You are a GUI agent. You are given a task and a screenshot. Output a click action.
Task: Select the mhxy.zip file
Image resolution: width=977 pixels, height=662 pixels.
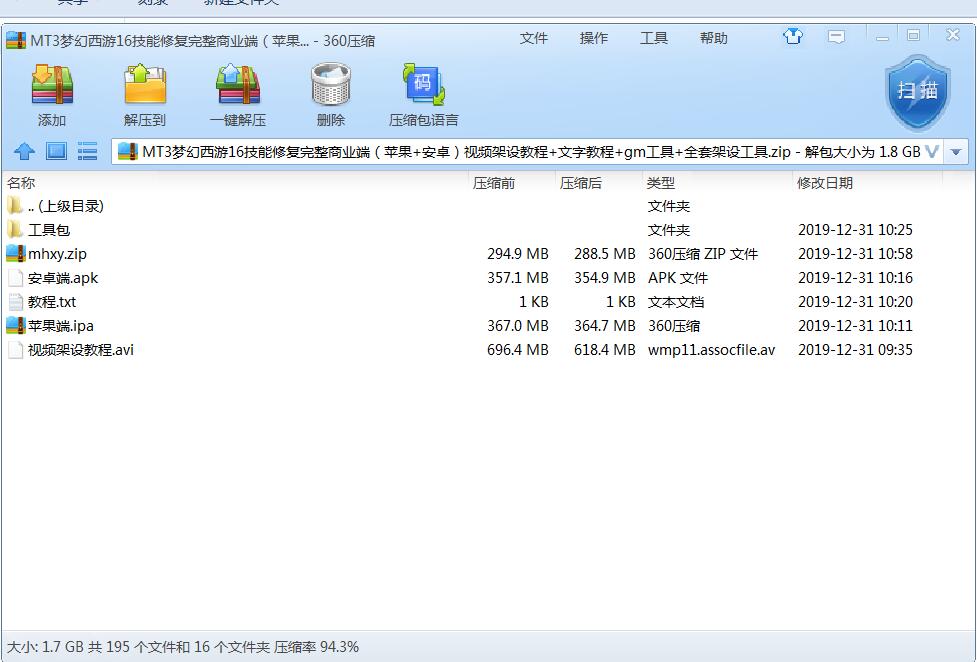(x=57, y=254)
